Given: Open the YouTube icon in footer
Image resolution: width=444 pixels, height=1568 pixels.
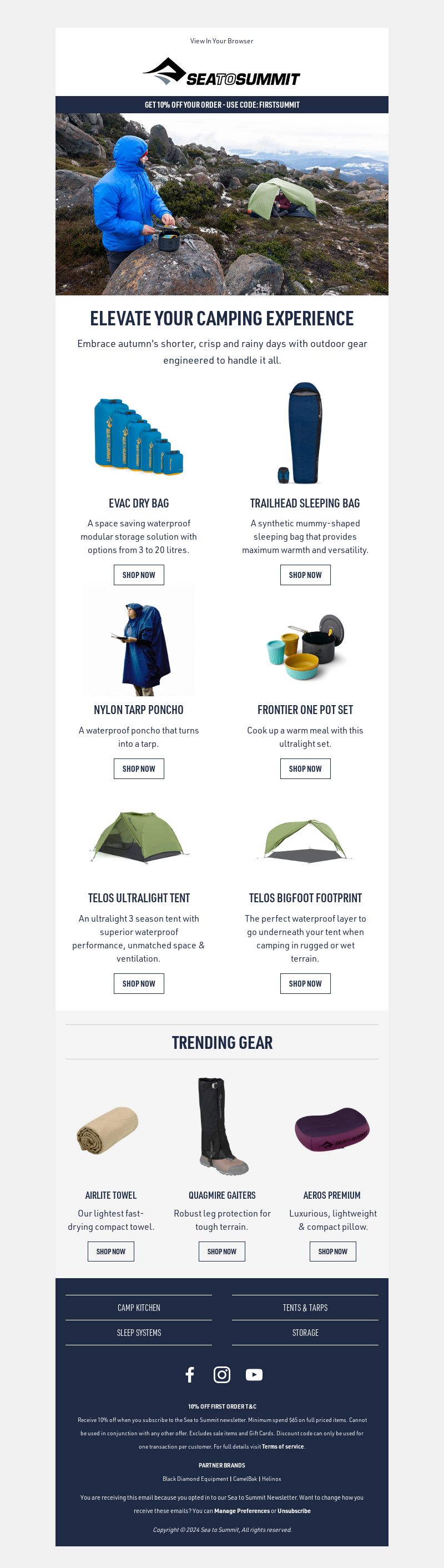Looking at the screenshot, I should [254, 1374].
